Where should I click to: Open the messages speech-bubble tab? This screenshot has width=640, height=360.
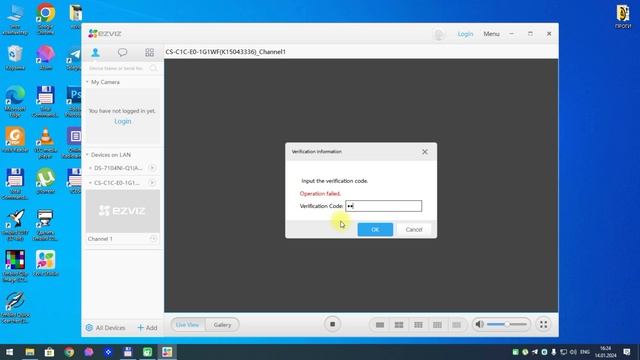[x=122, y=52]
